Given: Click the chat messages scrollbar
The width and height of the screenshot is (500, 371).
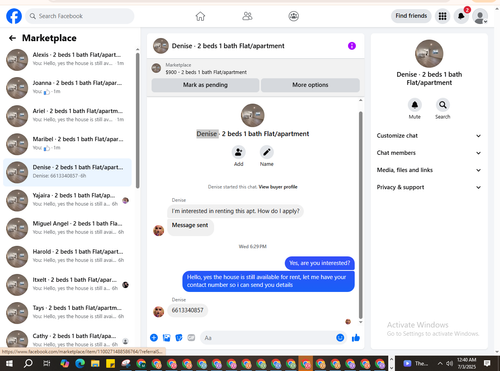Looking at the screenshot, I should click(360, 215).
